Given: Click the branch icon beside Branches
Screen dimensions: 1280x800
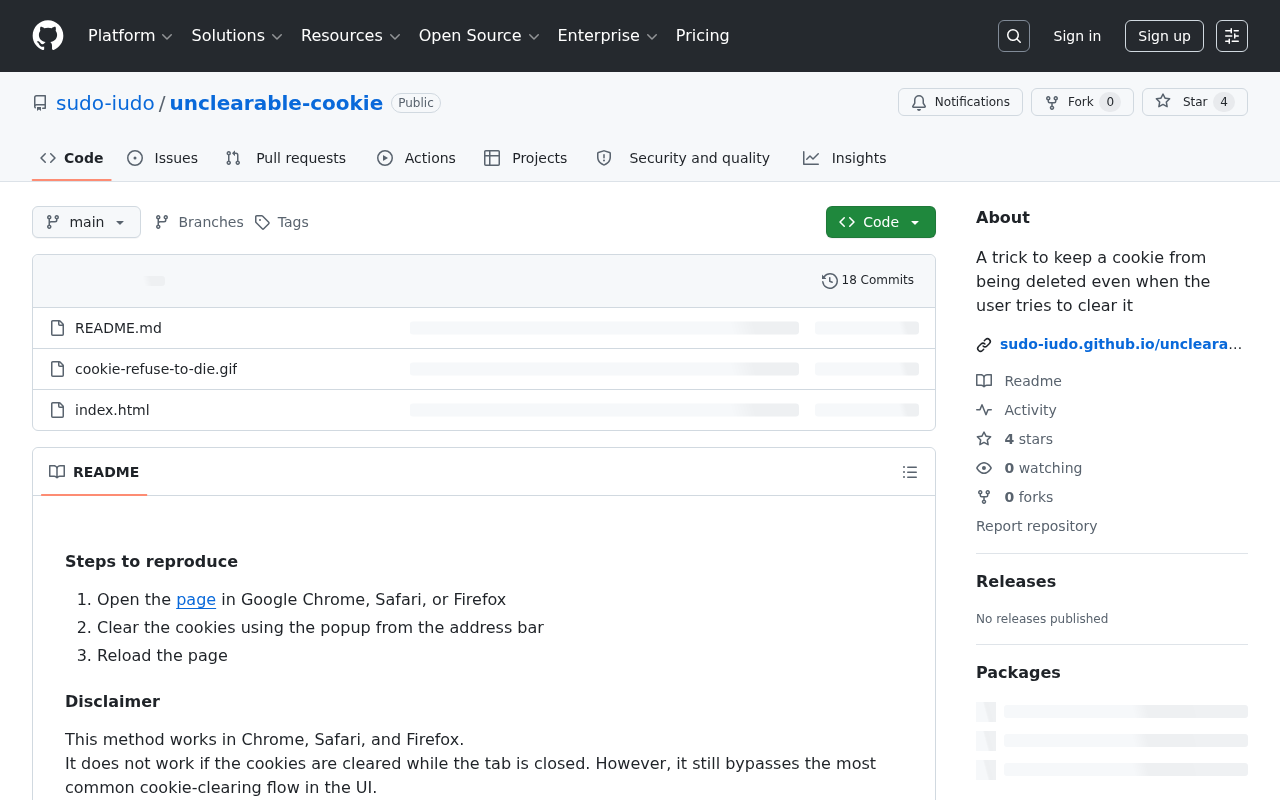Looking at the screenshot, I should click(x=162, y=222).
